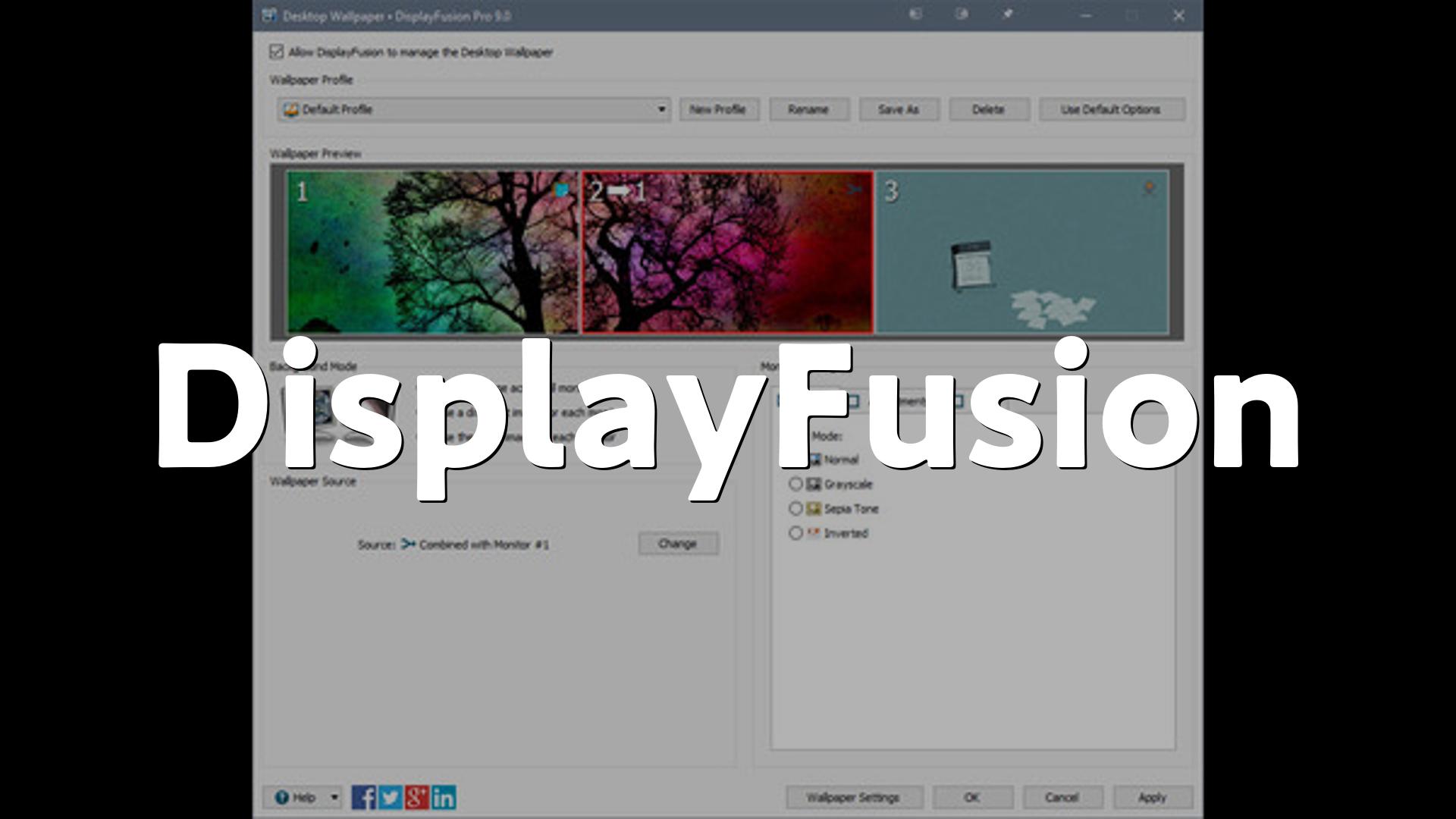Click the Default Profile icon
This screenshot has height=819, width=1456.
click(x=291, y=109)
